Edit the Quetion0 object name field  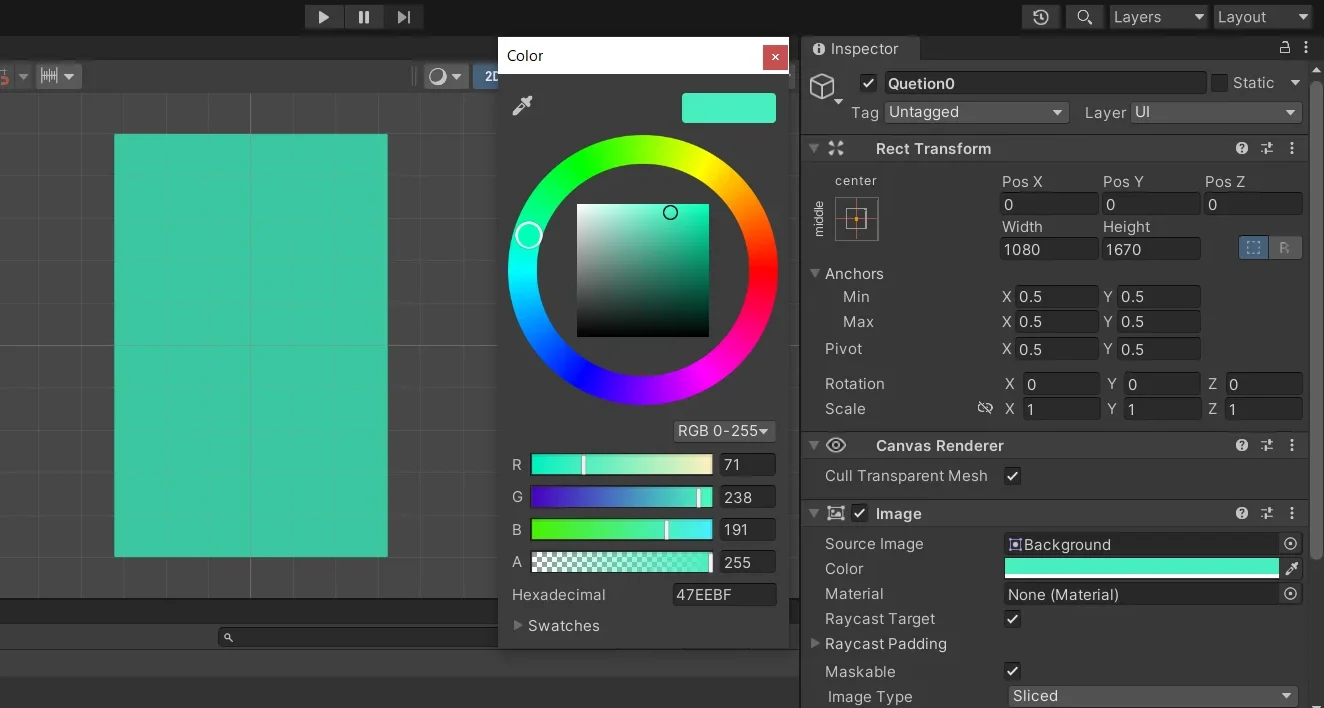1044,83
